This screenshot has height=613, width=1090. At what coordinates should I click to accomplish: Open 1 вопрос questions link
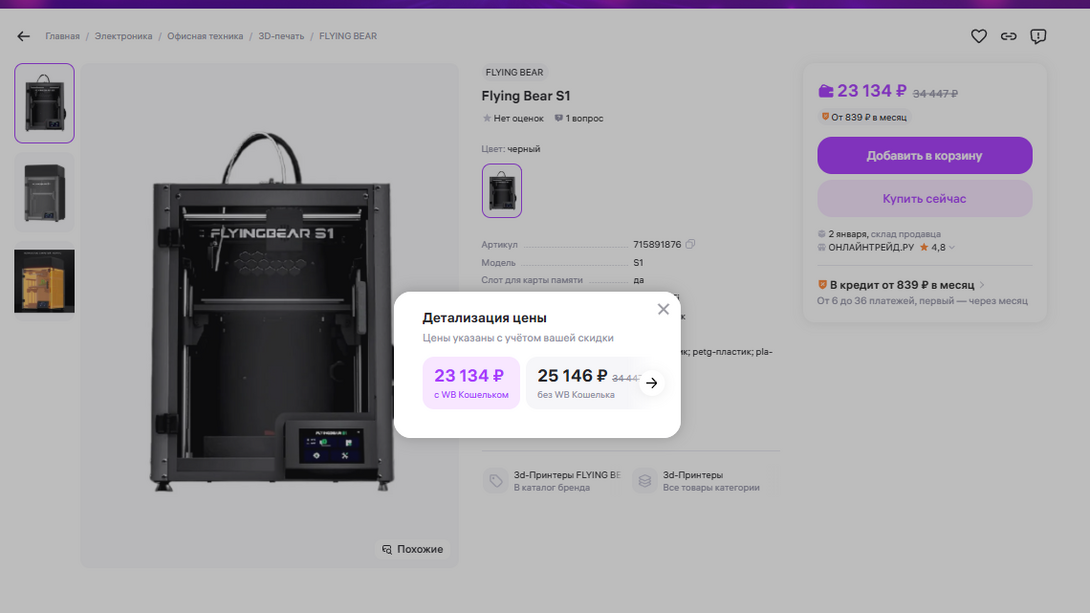pyautogui.click(x=579, y=118)
